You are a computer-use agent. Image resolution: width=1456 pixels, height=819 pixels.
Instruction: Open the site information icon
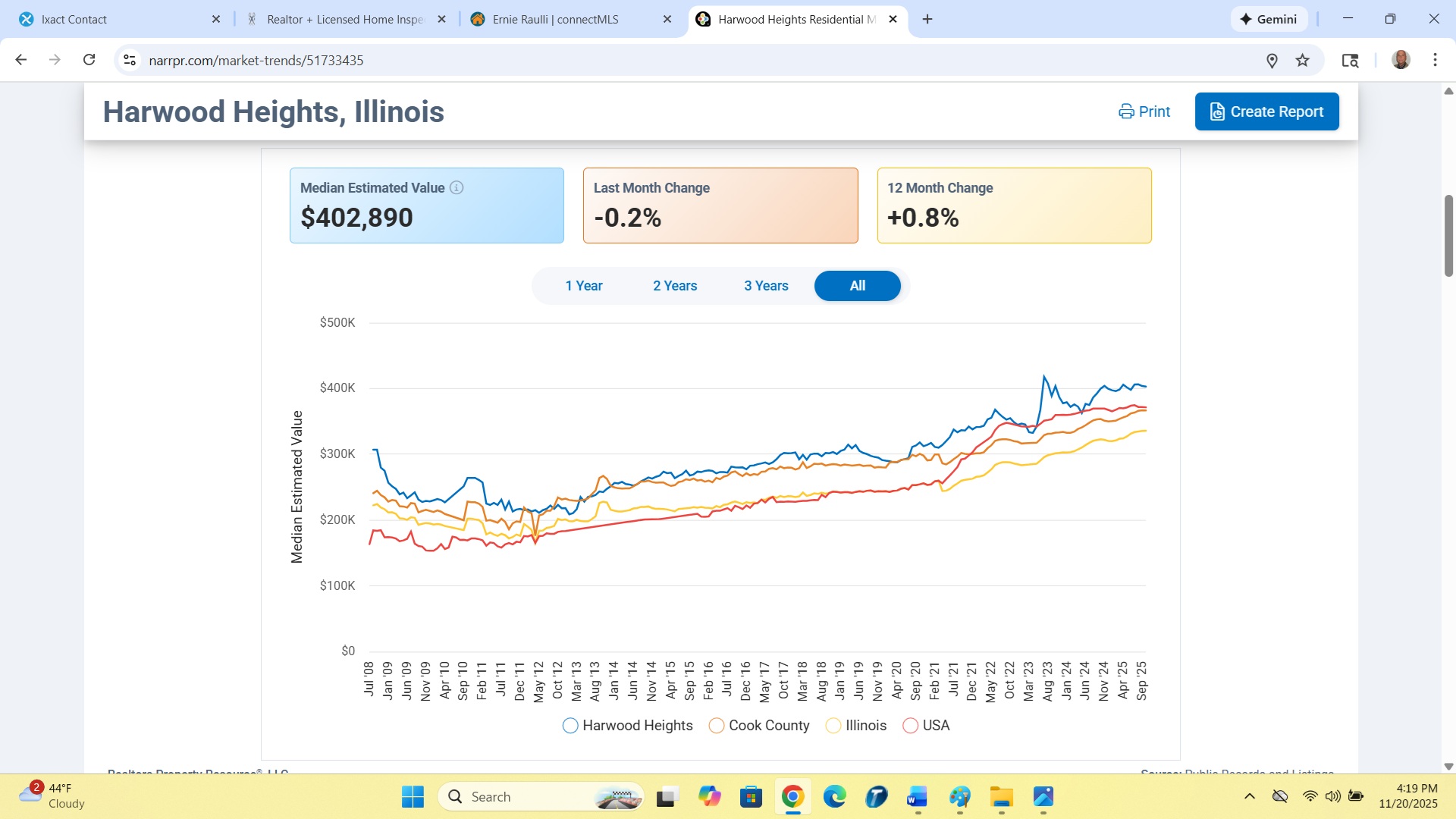click(130, 60)
